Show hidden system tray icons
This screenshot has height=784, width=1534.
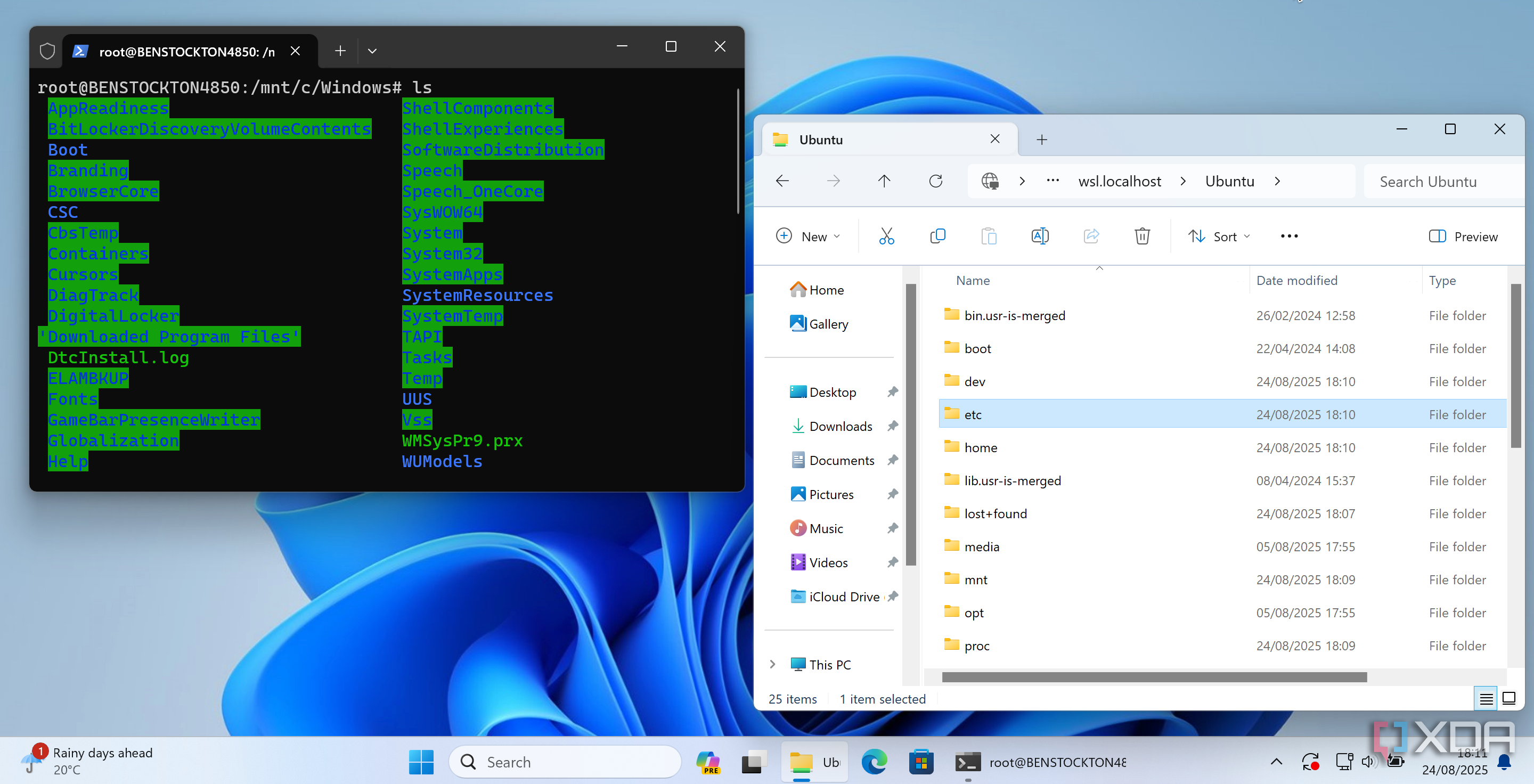pos(1276,762)
